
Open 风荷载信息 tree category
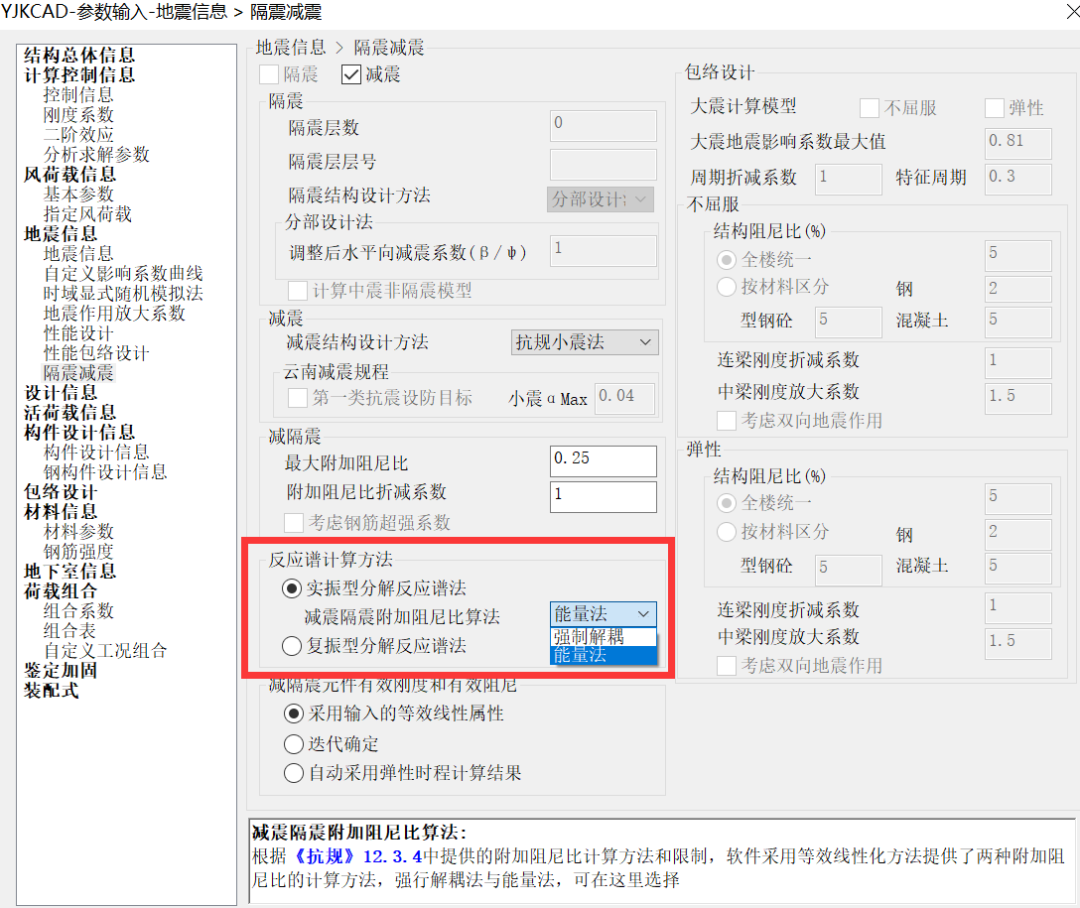(x=70, y=175)
